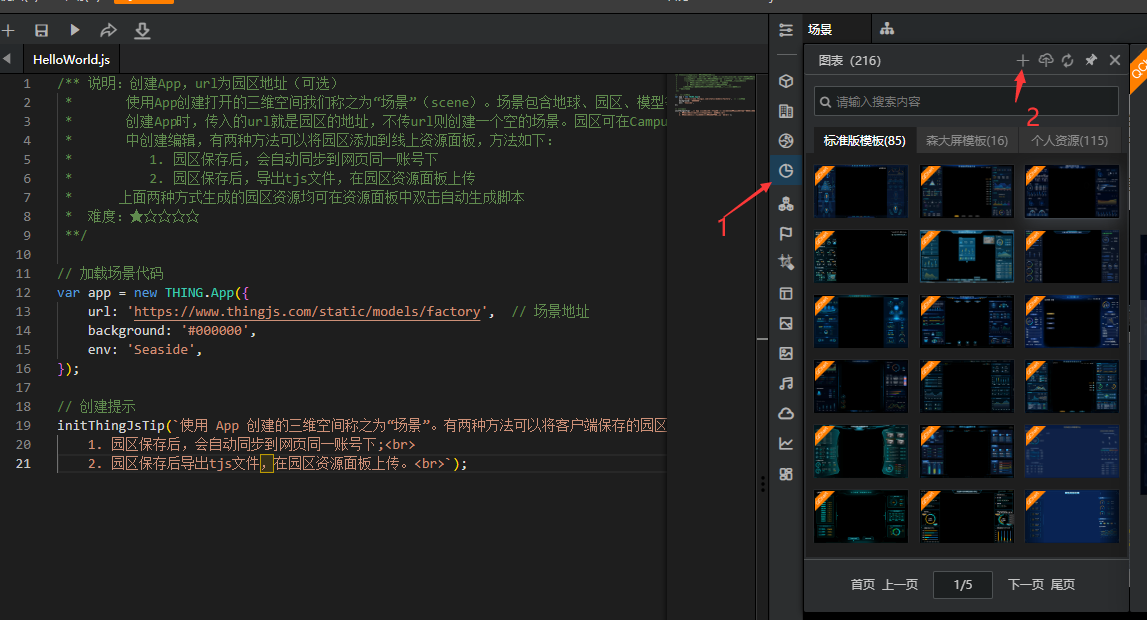Download the project with the download icon
The image size is (1147, 620).
coord(143,31)
